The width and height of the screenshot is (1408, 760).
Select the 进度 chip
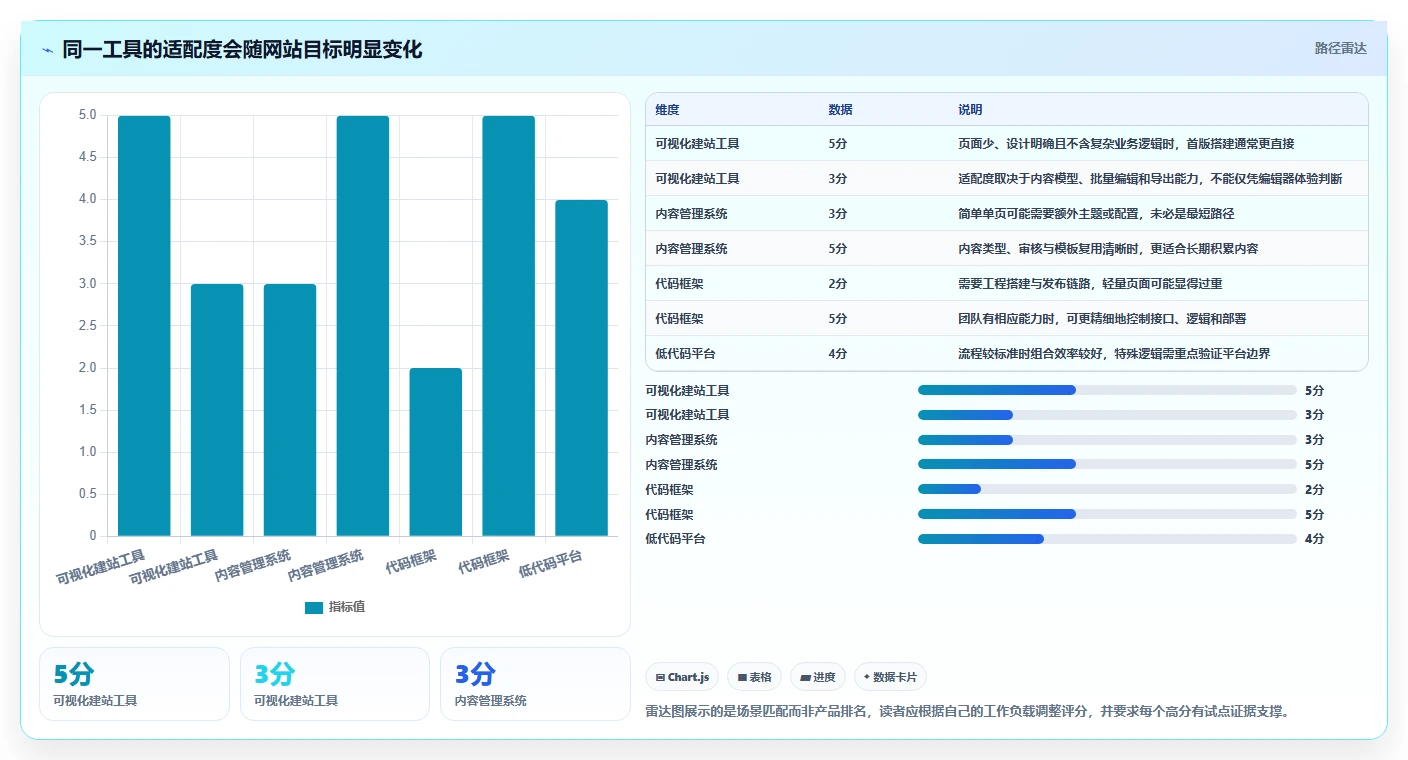(x=817, y=677)
